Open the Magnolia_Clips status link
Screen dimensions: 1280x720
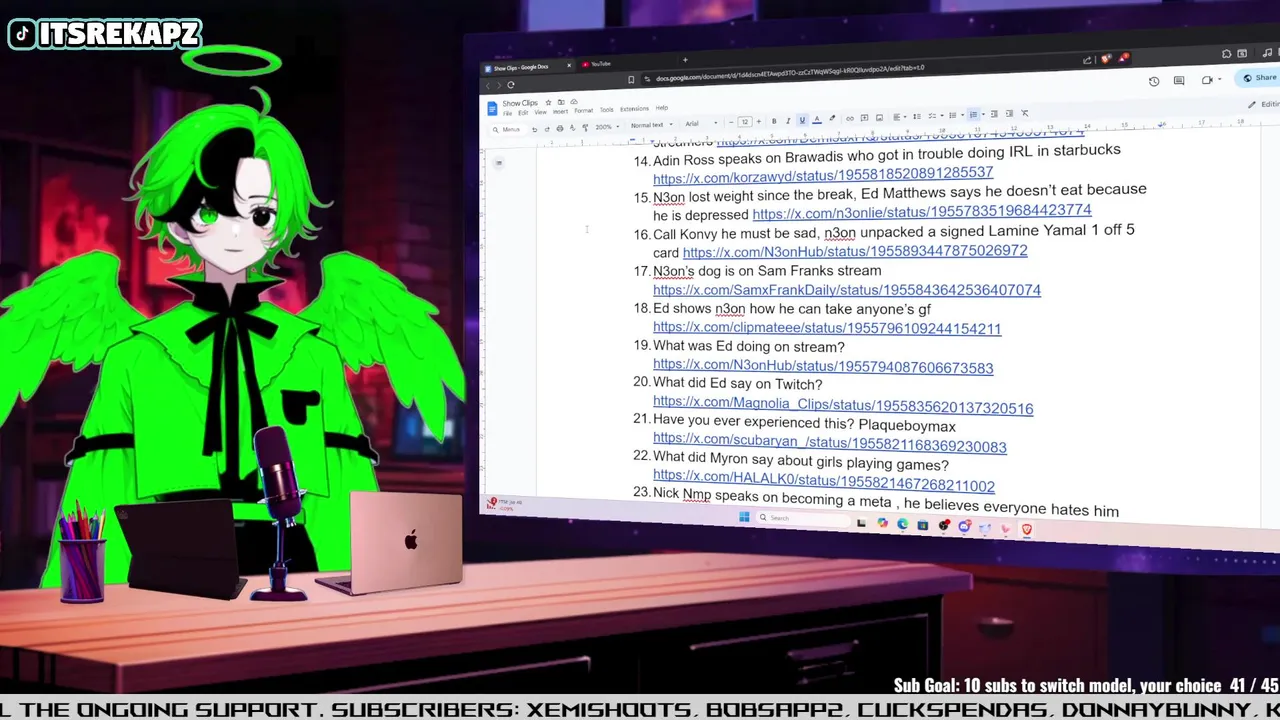coord(843,405)
